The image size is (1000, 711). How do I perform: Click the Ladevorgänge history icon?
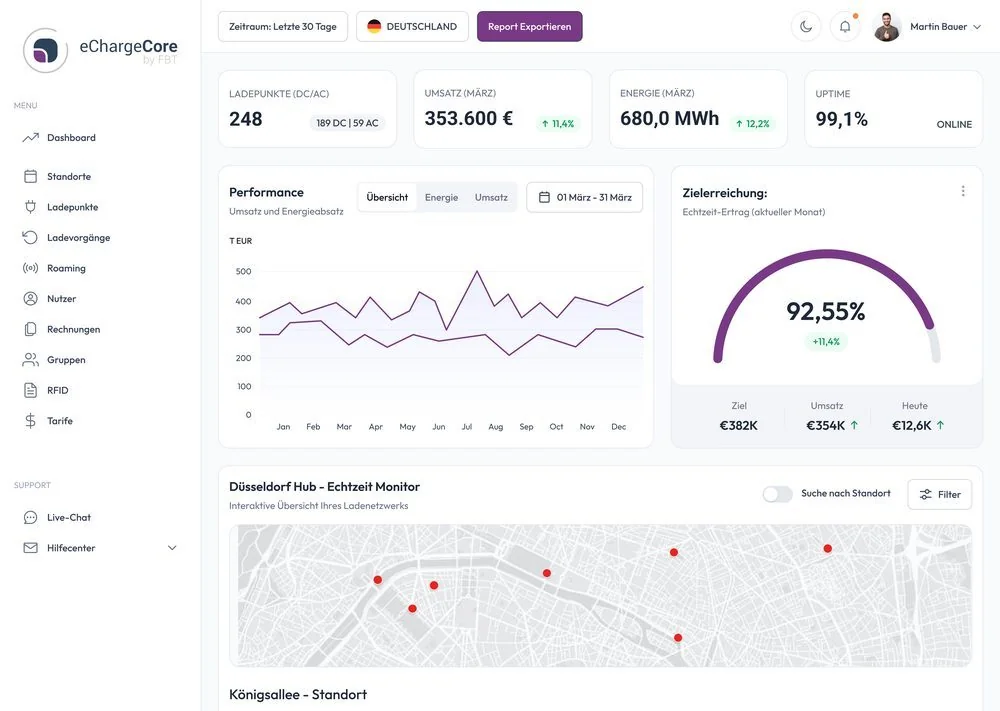30,238
